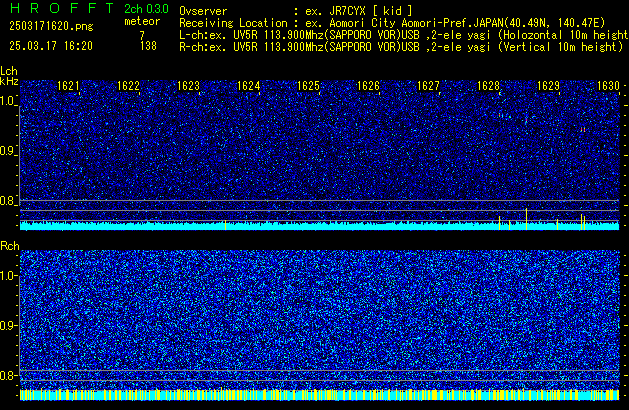Click the 'Lch' channel label

(9, 71)
